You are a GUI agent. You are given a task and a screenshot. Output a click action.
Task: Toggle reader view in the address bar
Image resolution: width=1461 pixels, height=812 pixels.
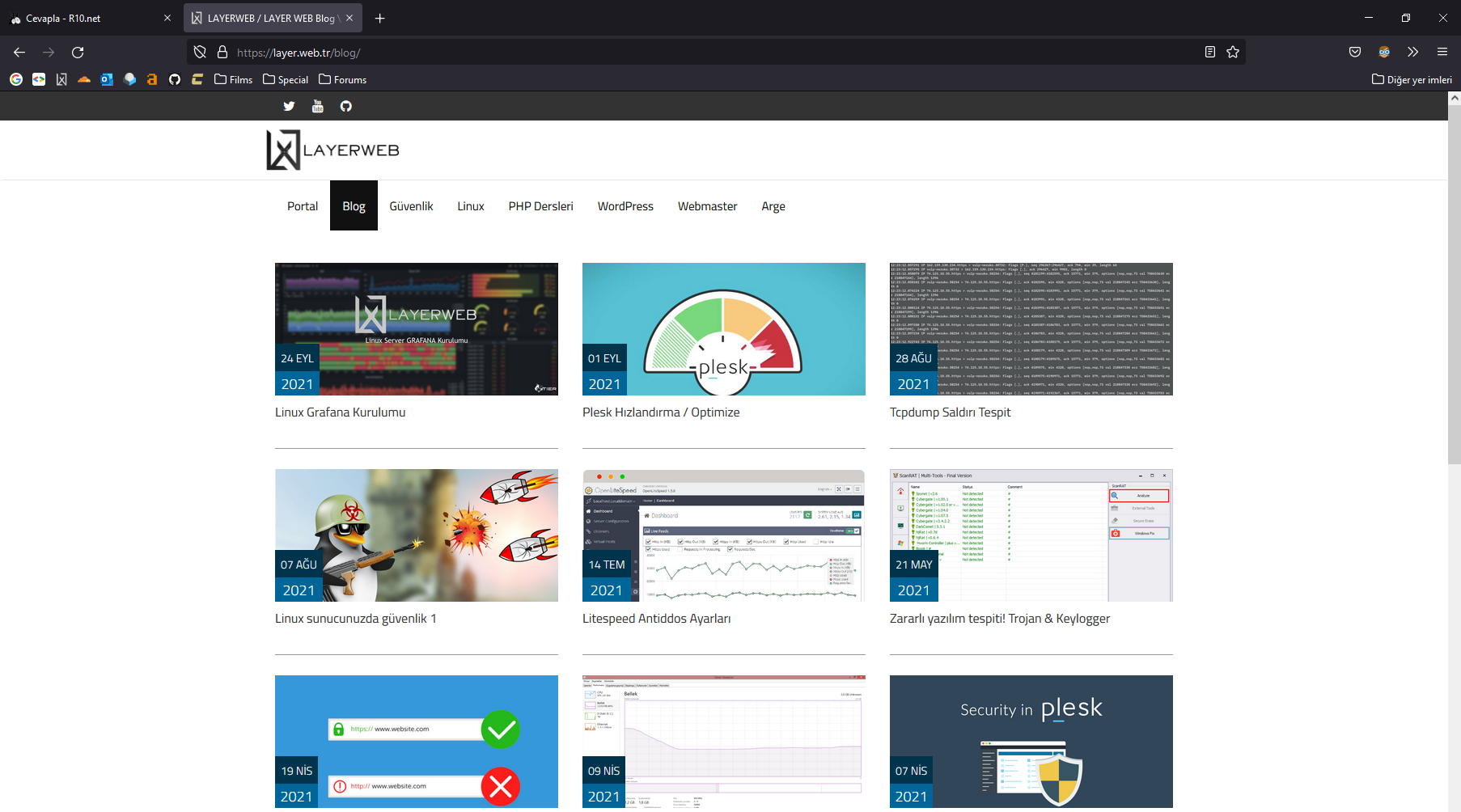pos(1210,53)
